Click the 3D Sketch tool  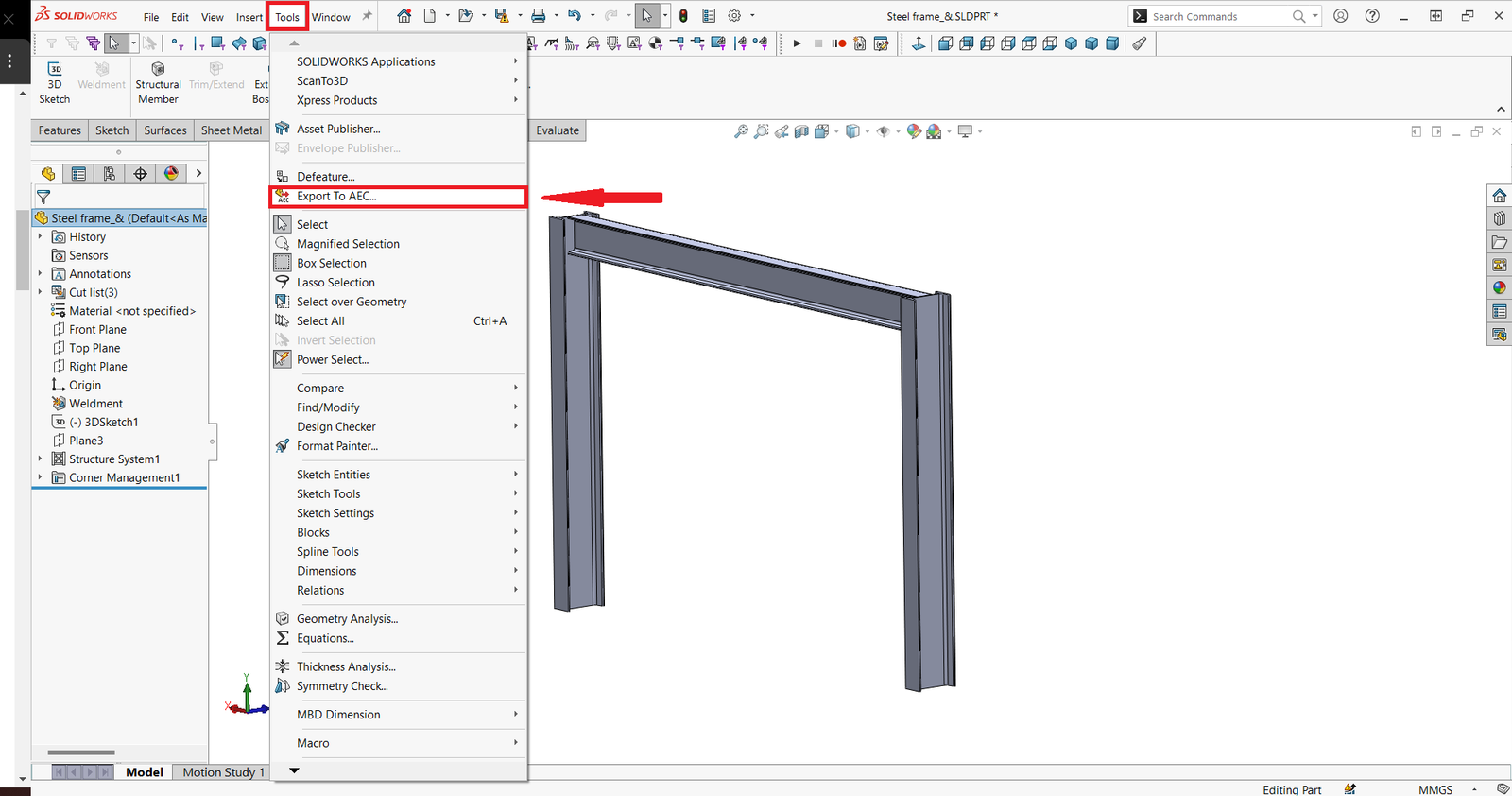55,82
